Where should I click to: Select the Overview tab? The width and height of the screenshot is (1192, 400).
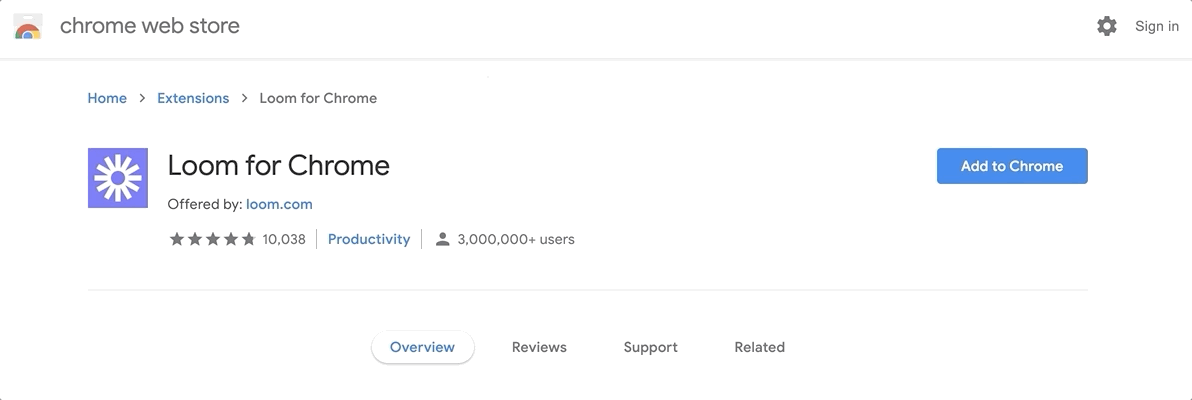[x=422, y=347]
